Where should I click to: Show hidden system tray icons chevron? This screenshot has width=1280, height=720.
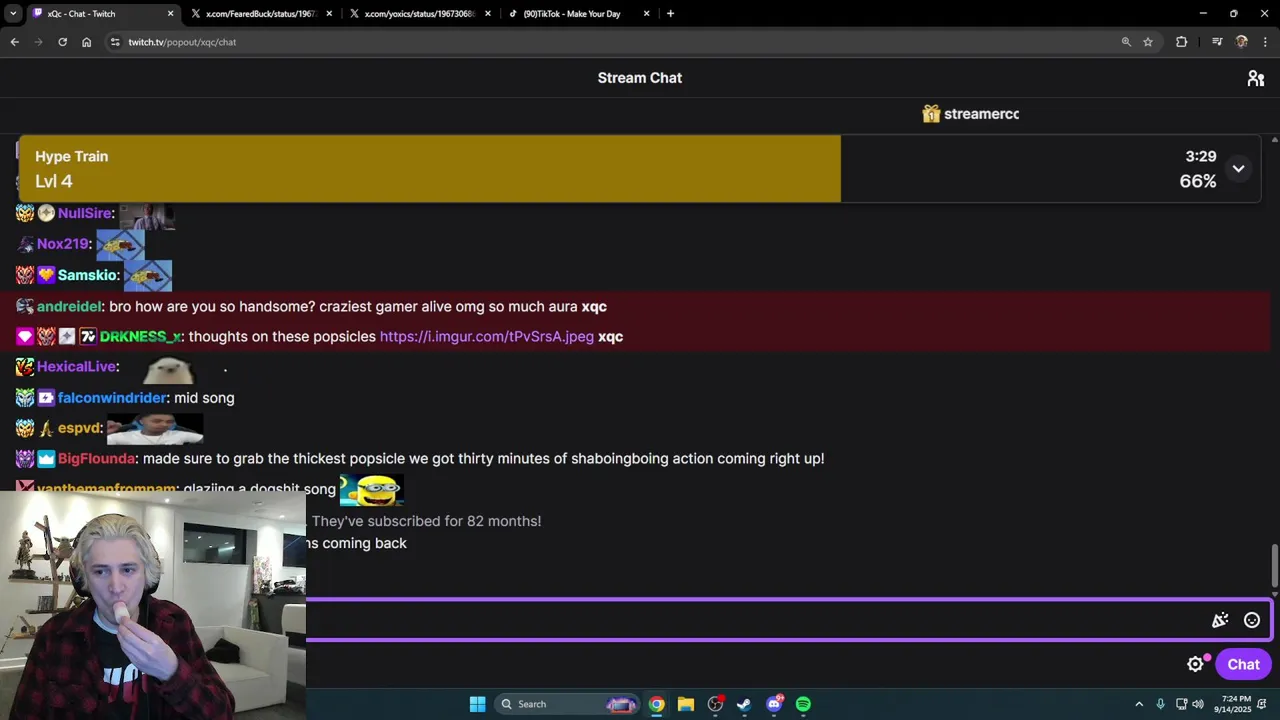point(1138,704)
